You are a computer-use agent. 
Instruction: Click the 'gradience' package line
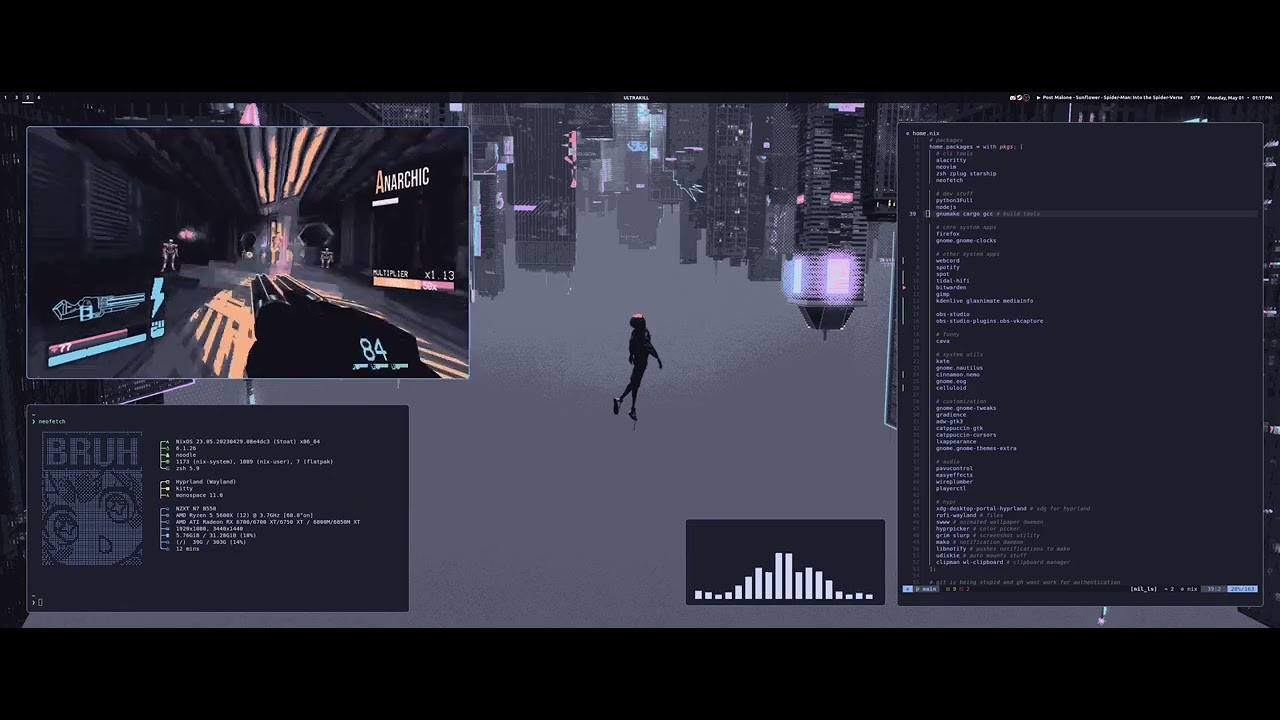pos(951,415)
